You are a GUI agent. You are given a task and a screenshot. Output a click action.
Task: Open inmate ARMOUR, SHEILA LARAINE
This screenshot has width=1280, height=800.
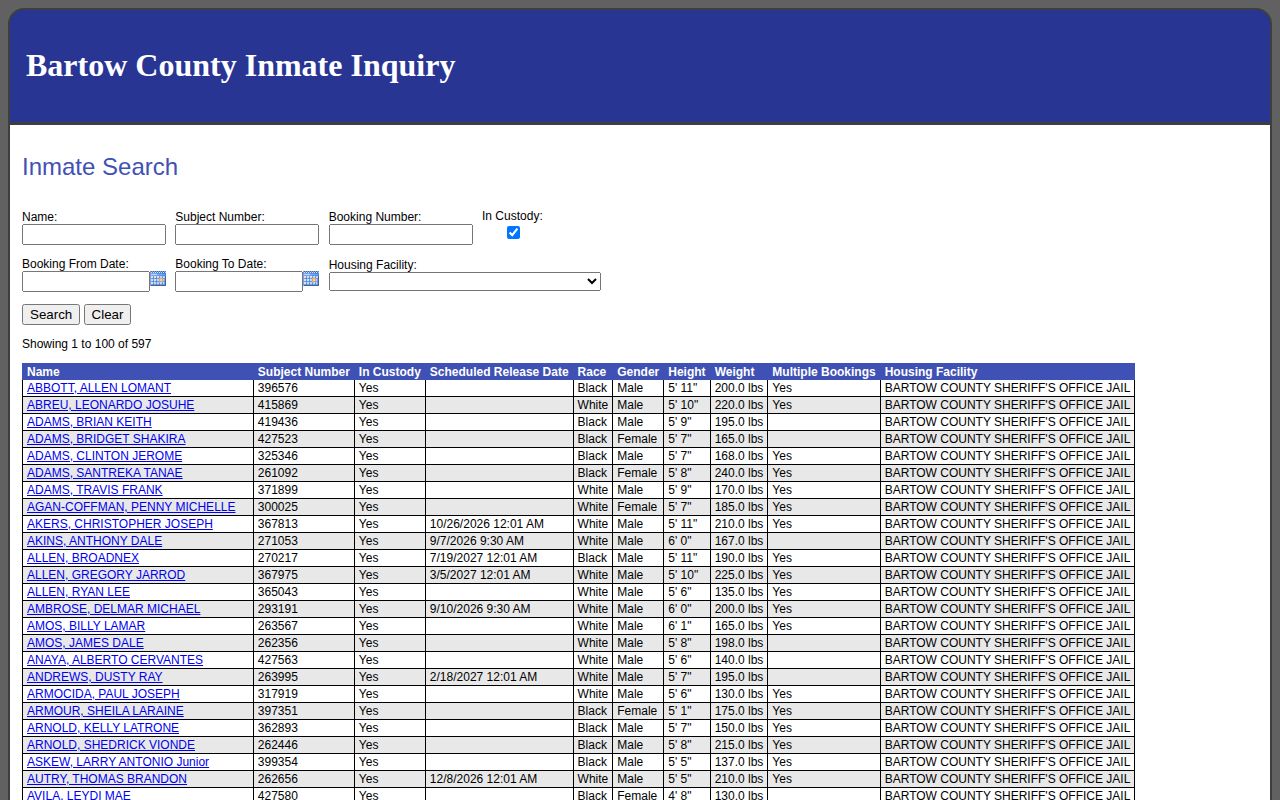[x=105, y=711]
